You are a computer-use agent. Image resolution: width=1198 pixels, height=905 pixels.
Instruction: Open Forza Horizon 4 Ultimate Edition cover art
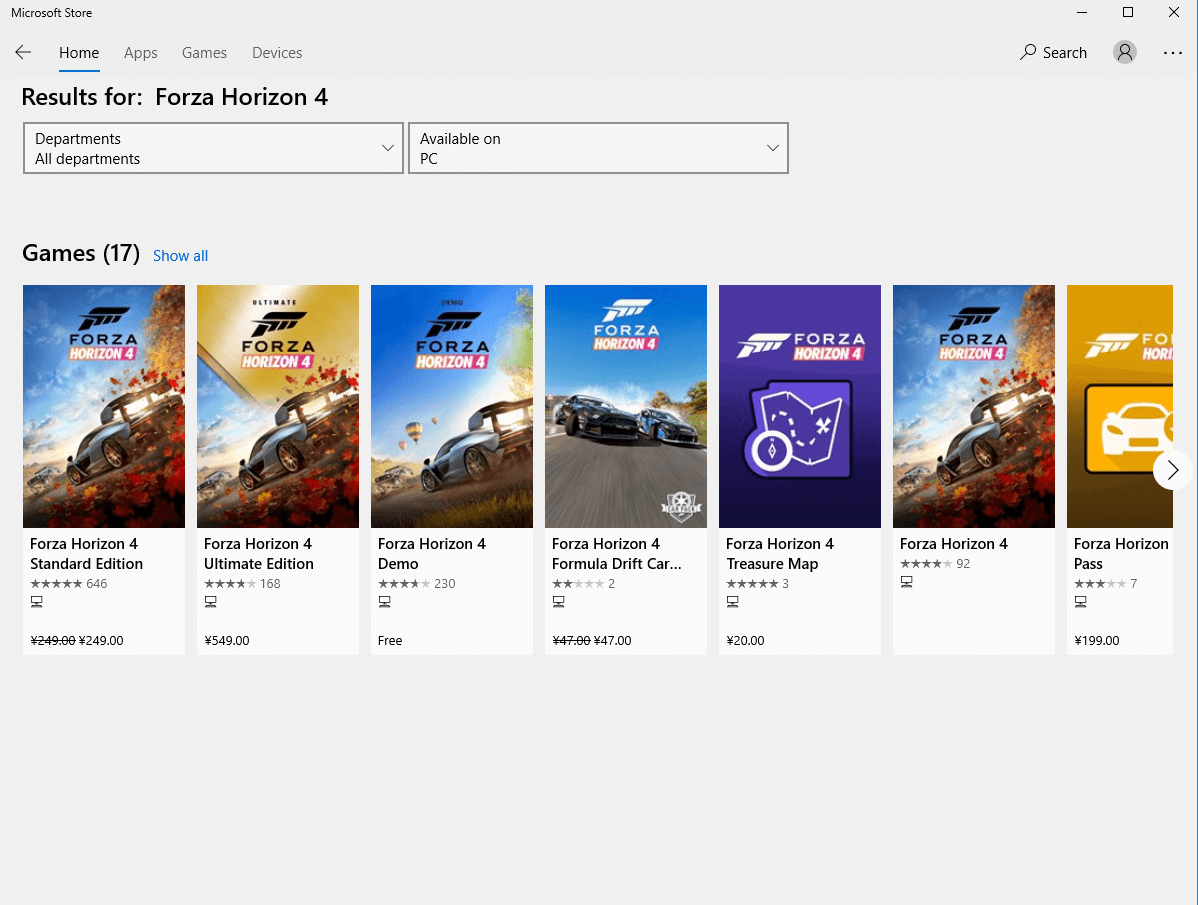pyautogui.click(x=278, y=406)
